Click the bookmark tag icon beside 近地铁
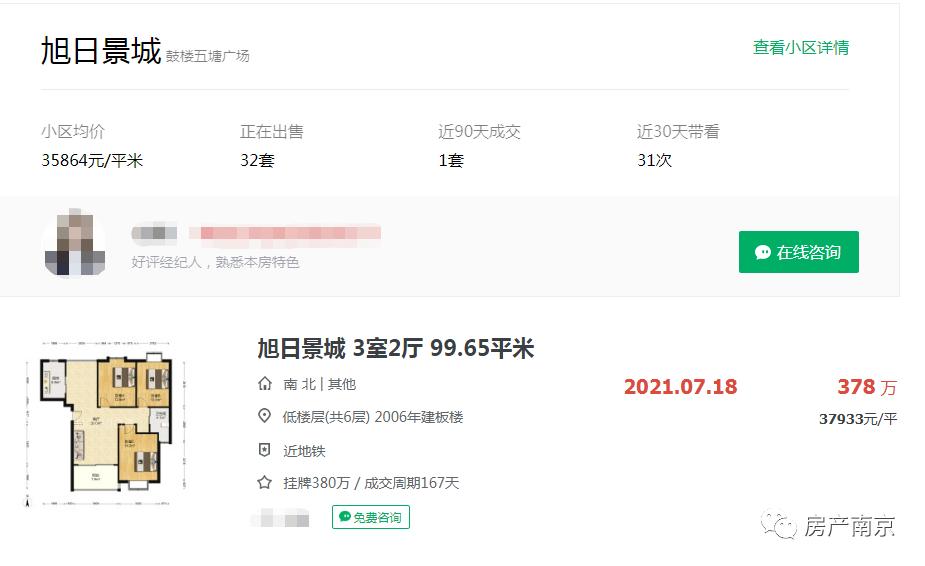The height and width of the screenshot is (566, 925). click(x=265, y=450)
